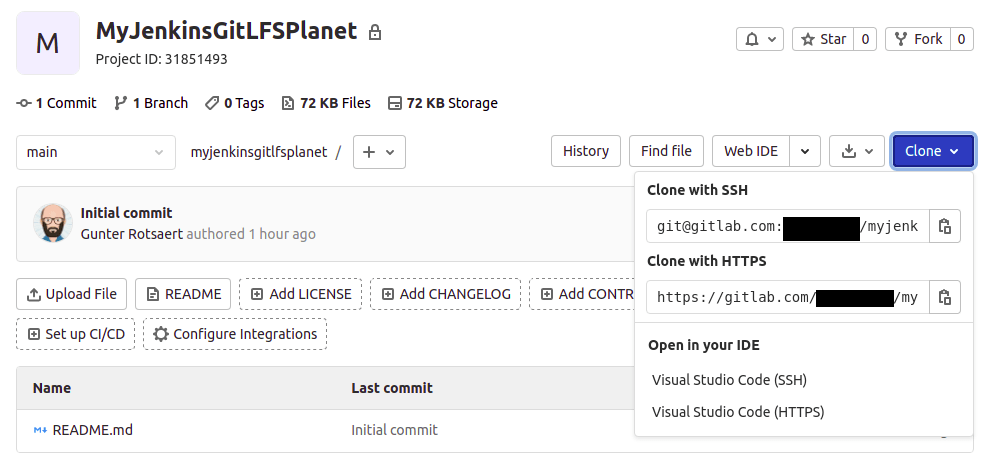Open the 1 Commit link
This screenshot has height=464, width=990.
(x=57, y=103)
